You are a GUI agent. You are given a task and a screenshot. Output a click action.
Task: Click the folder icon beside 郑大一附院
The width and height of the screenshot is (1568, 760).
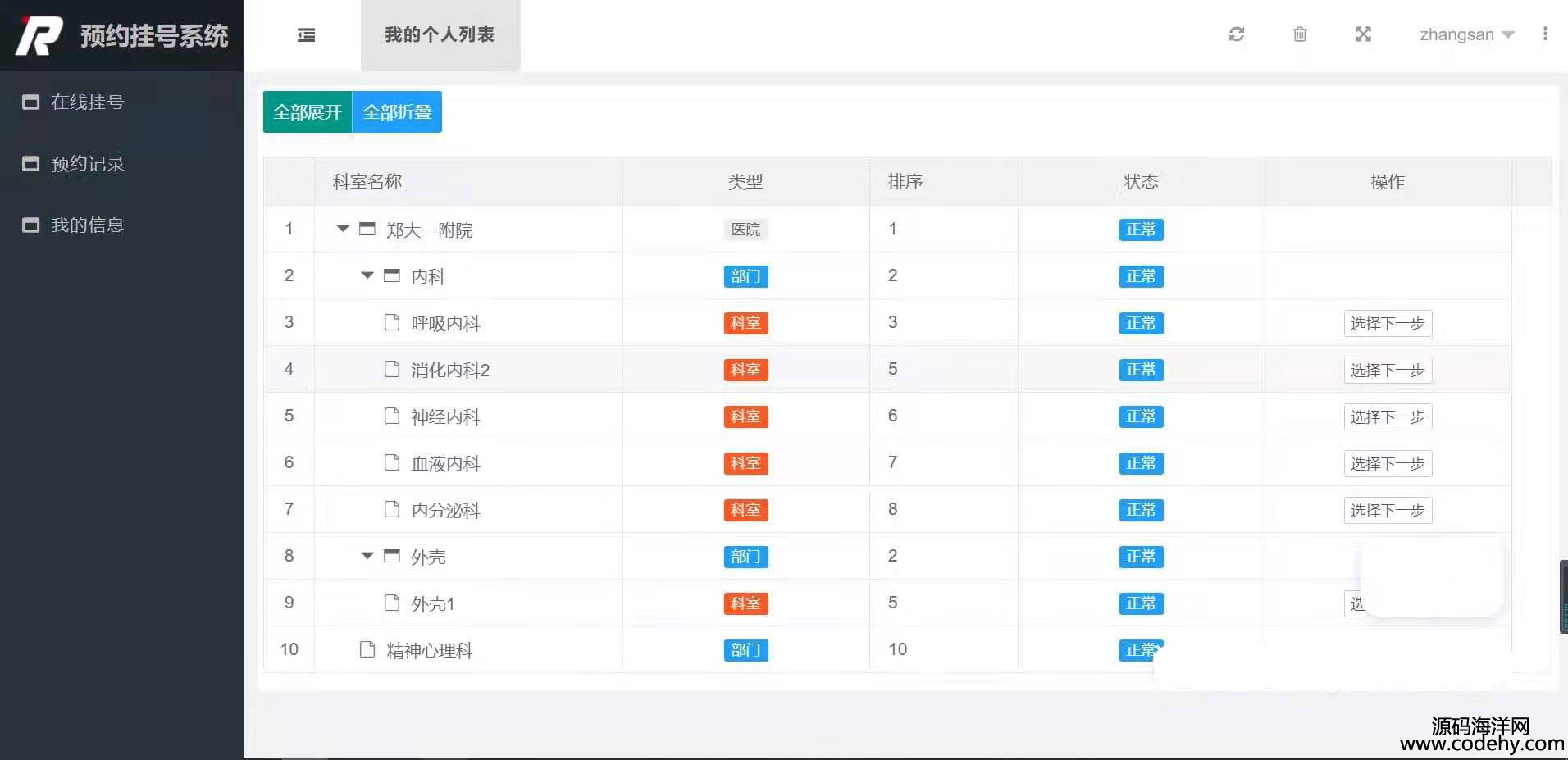tap(367, 229)
